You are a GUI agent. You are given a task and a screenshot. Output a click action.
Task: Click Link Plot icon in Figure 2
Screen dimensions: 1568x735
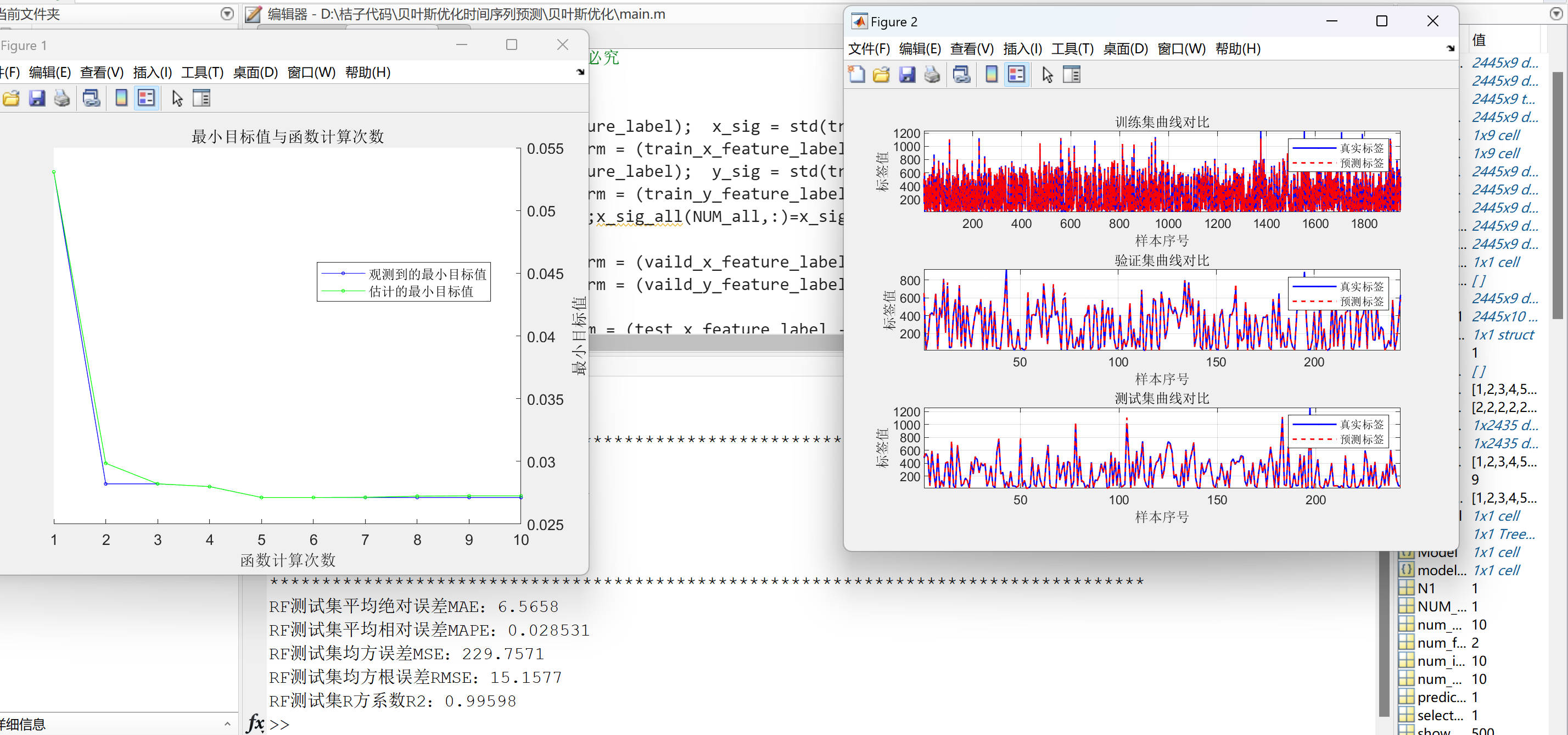tap(962, 74)
